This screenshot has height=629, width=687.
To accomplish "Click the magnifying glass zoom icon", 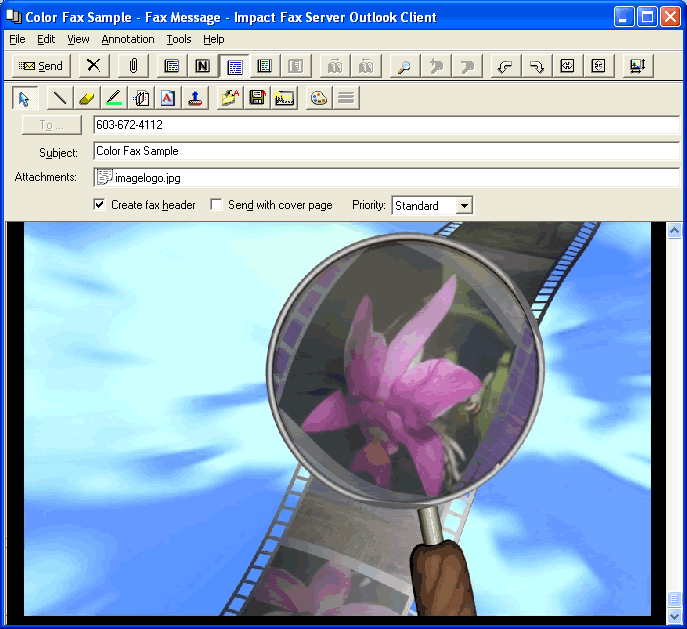I will pyautogui.click(x=404, y=66).
